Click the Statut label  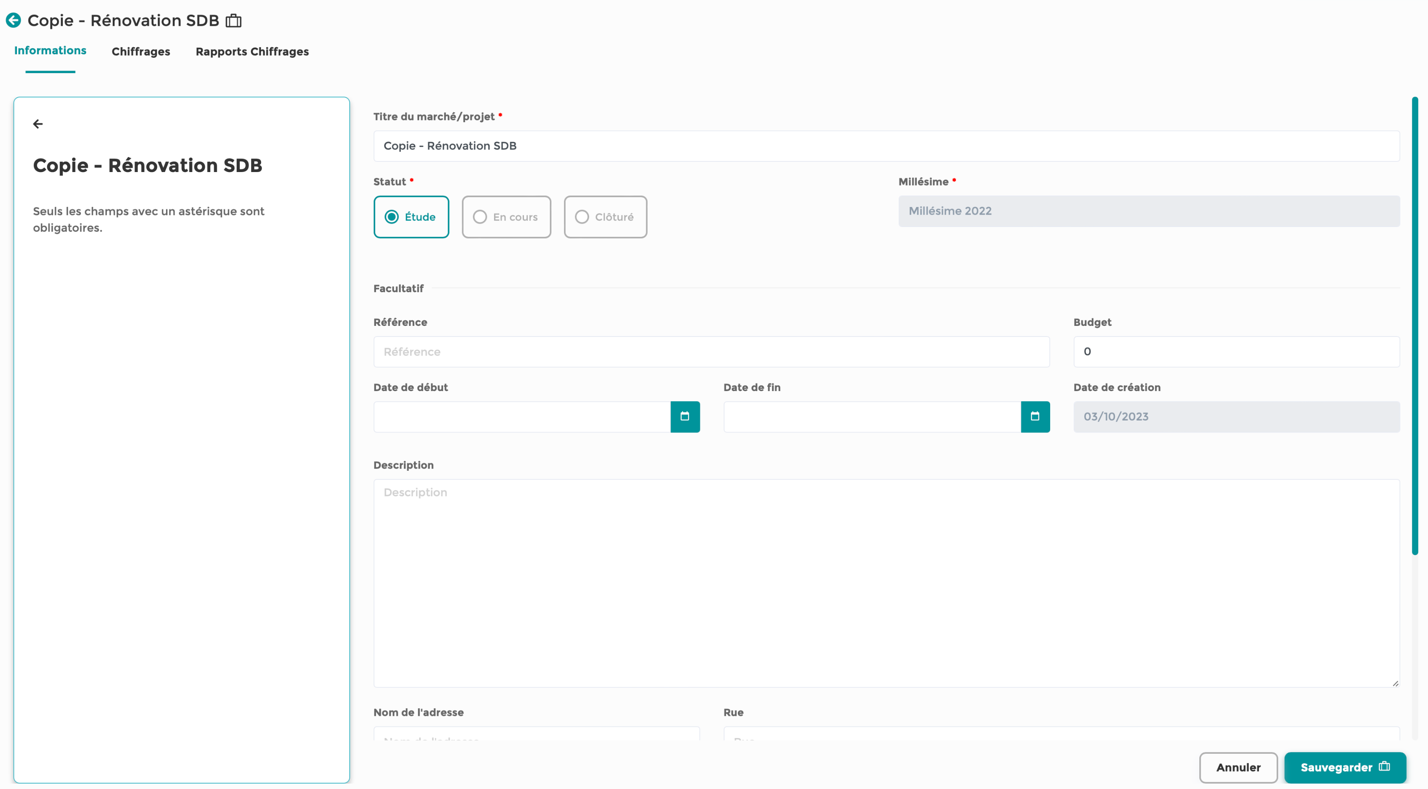coord(390,182)
